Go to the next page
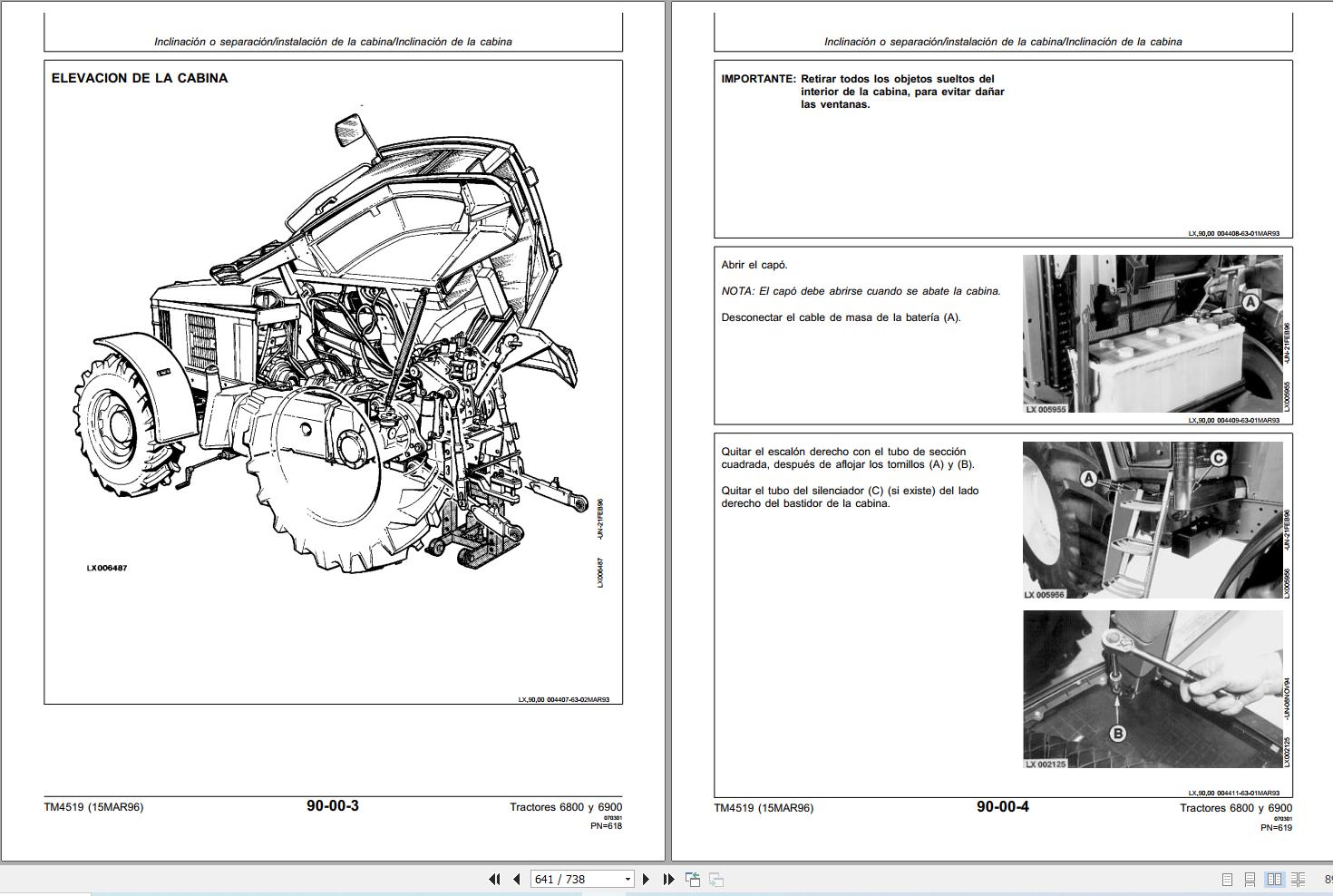Image resolution: width=1333 pixels, height=896 pixels. click(x=646, y=879)
